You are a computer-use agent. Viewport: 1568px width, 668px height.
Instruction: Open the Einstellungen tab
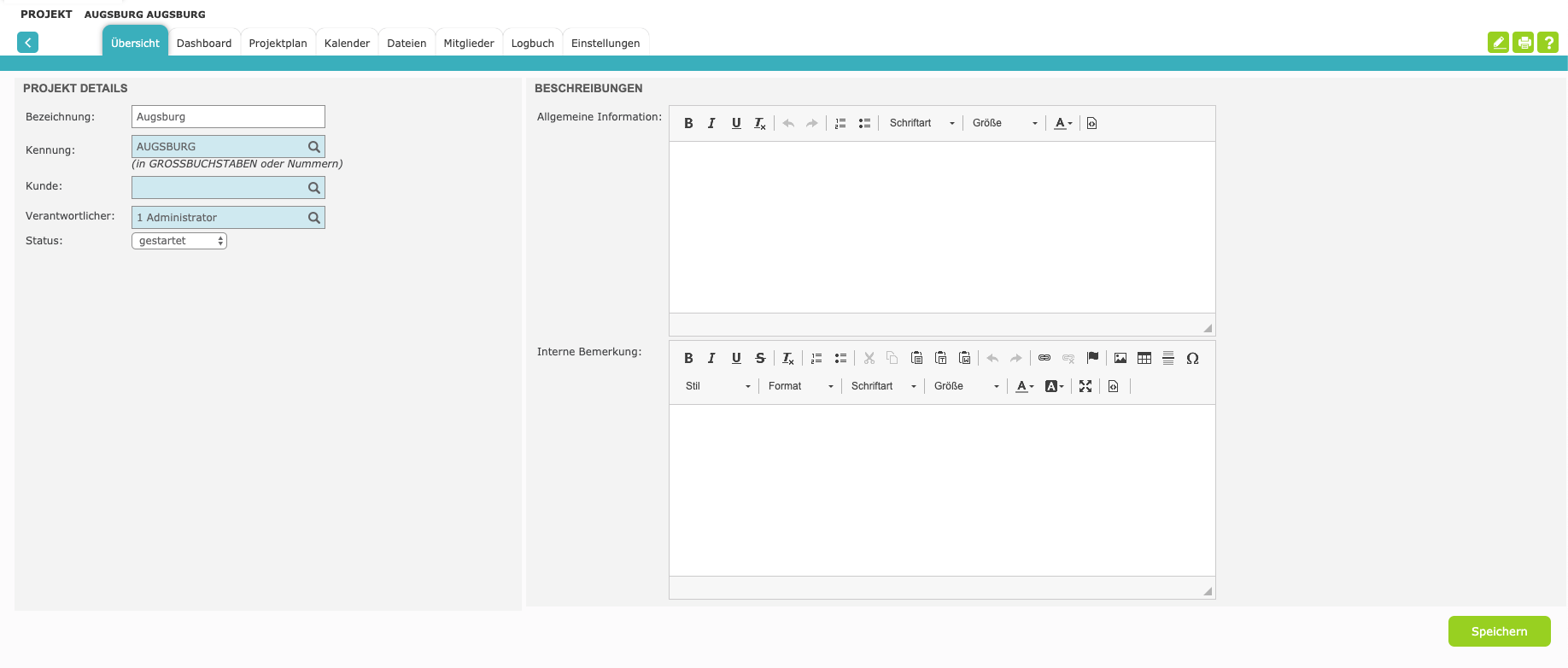click(605, 44)
